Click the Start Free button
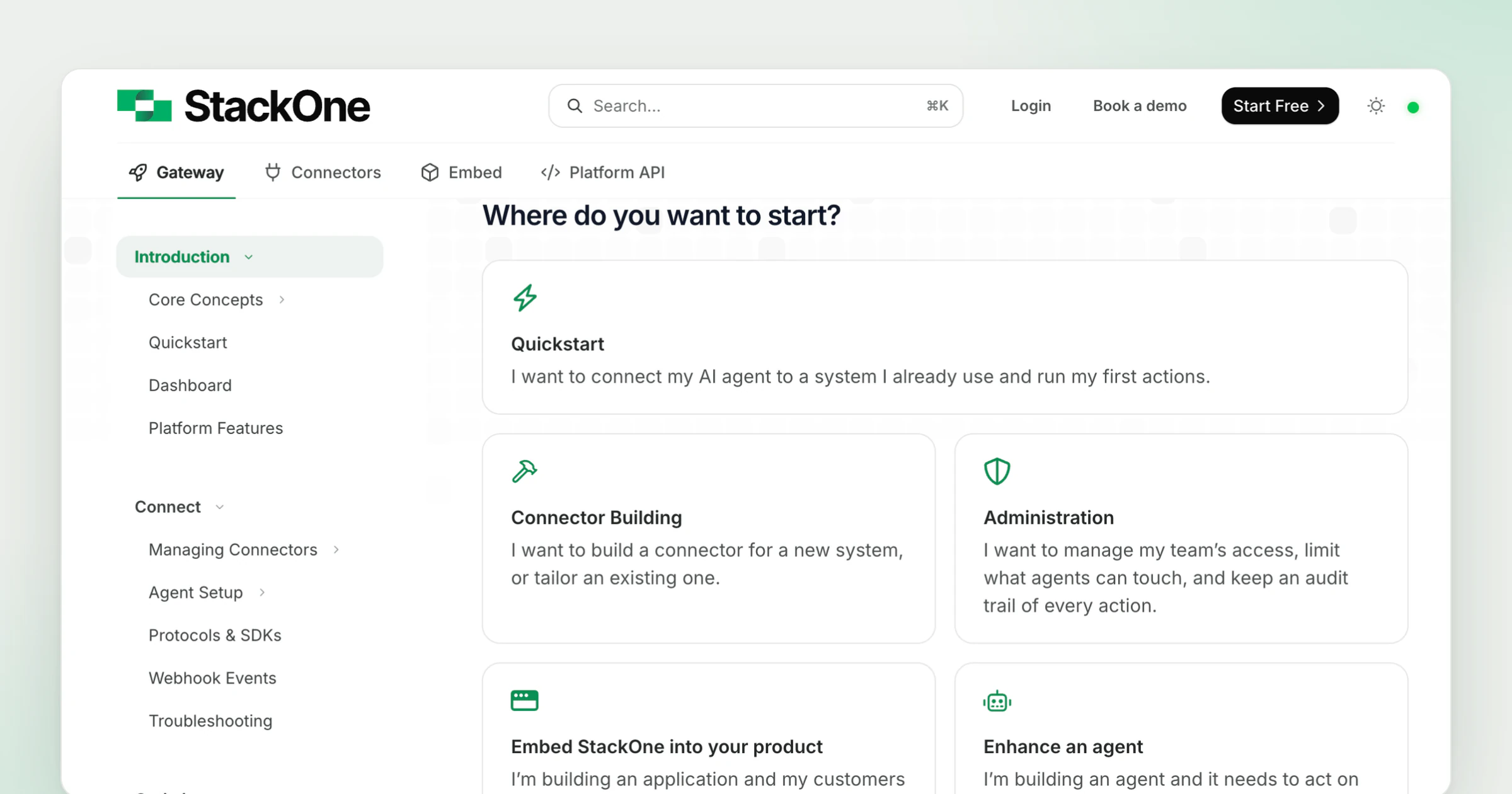1512x794 pixels. coord(1280,106)
